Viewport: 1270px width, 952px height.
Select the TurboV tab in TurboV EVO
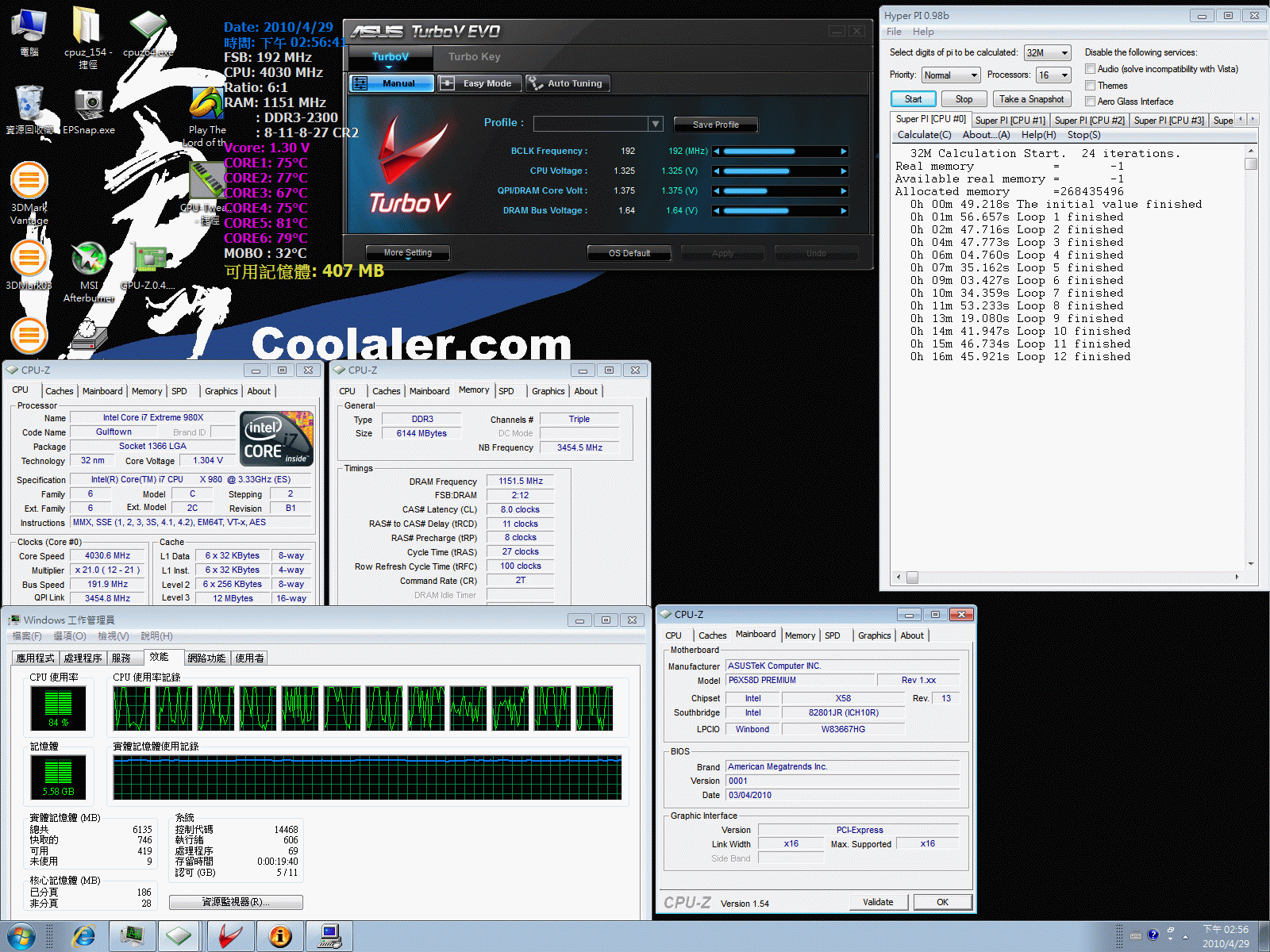tap(391, 57)
